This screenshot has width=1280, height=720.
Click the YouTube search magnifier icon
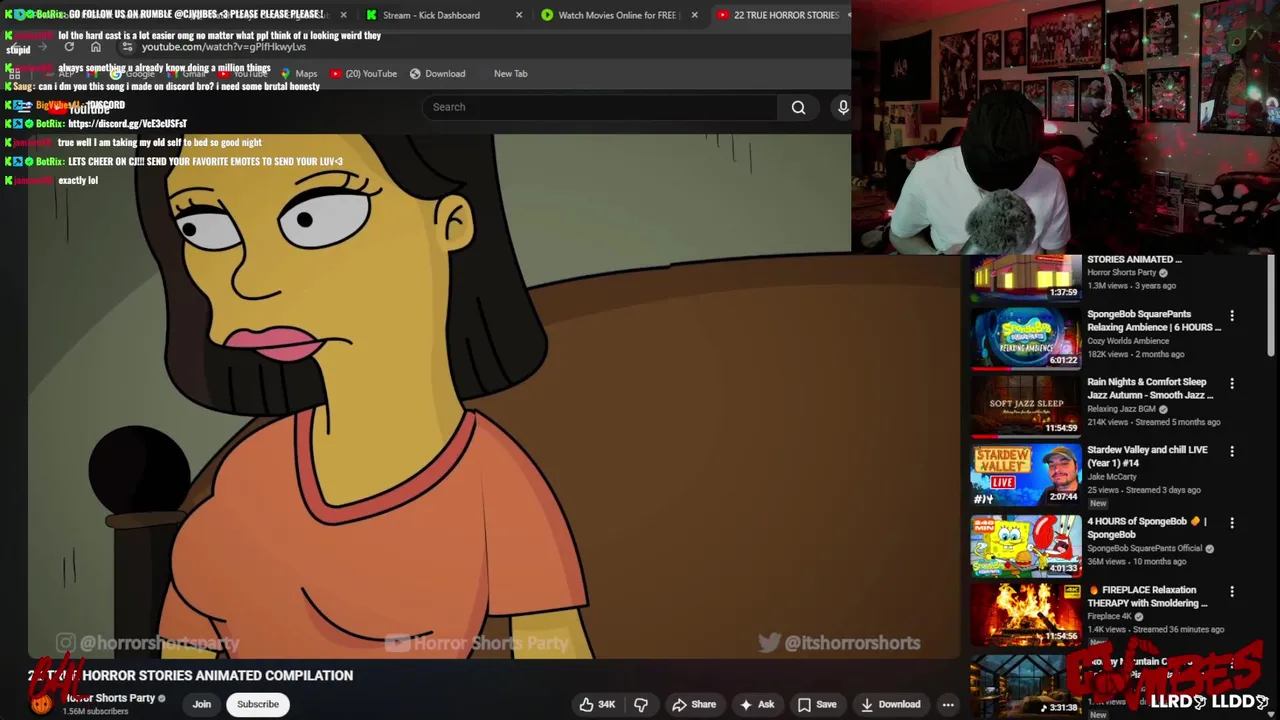click(798, 107)
